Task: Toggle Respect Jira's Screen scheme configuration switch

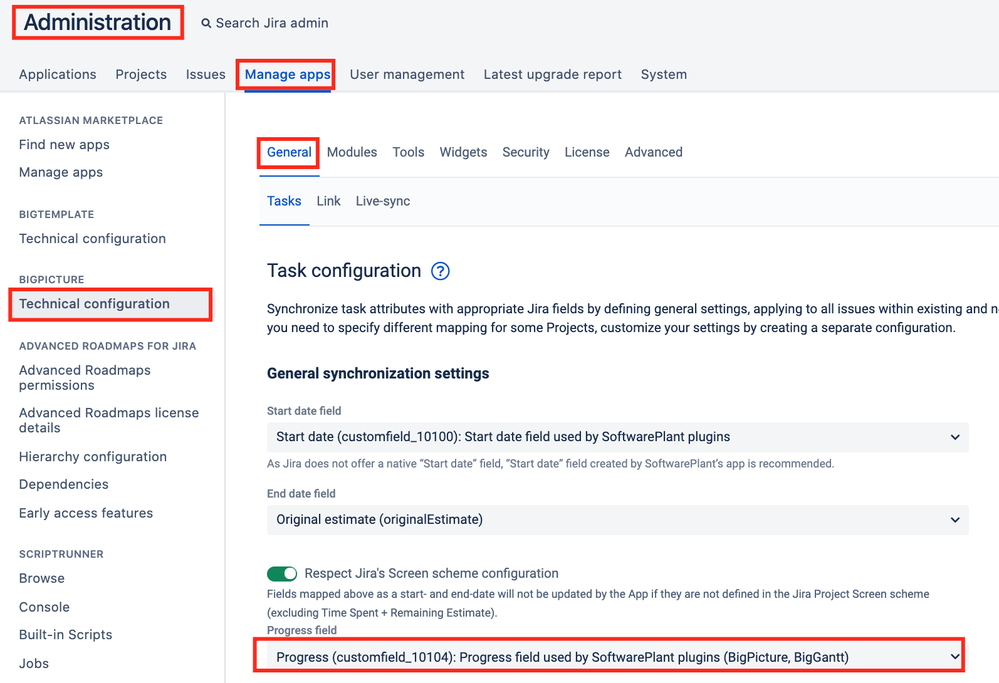Action: 282,574
